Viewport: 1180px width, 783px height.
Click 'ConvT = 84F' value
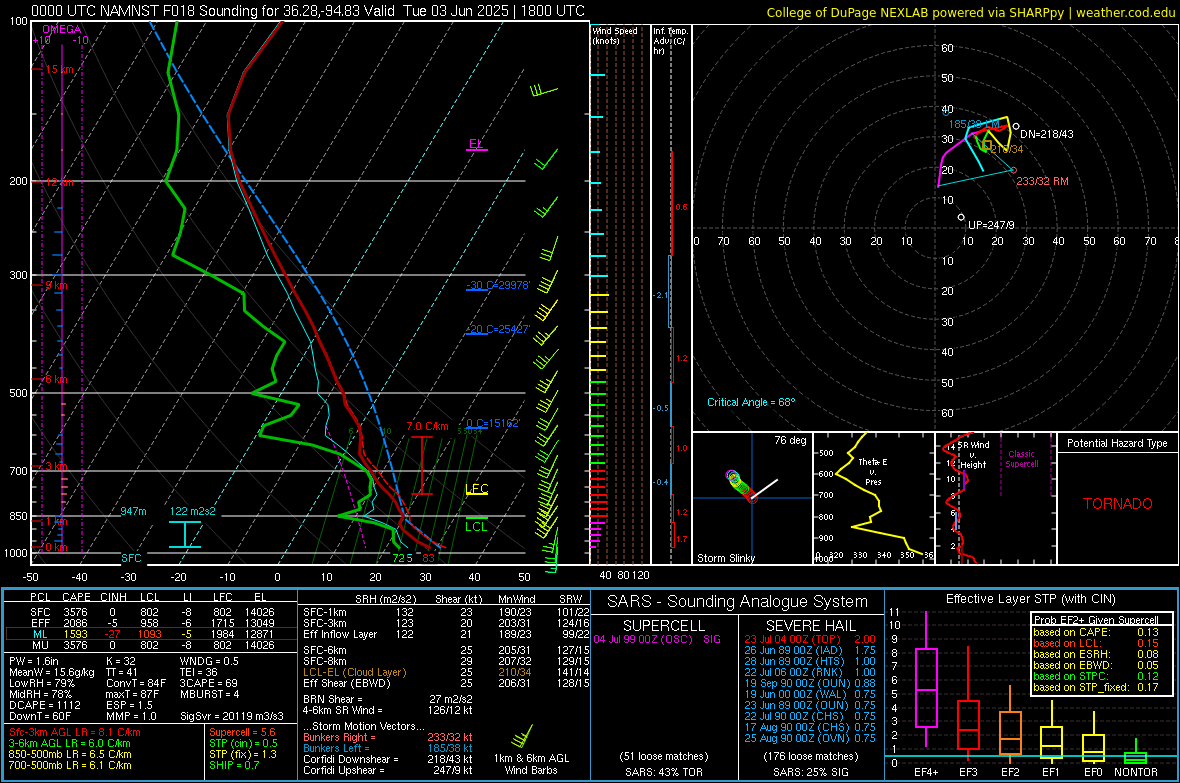(135, 683)
